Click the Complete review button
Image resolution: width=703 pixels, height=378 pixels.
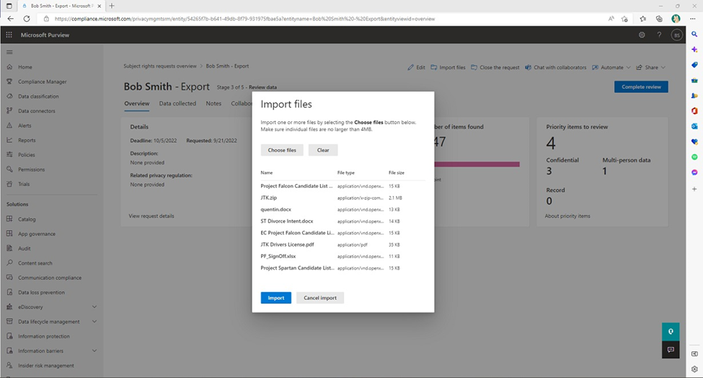click(x=641, y=87)
